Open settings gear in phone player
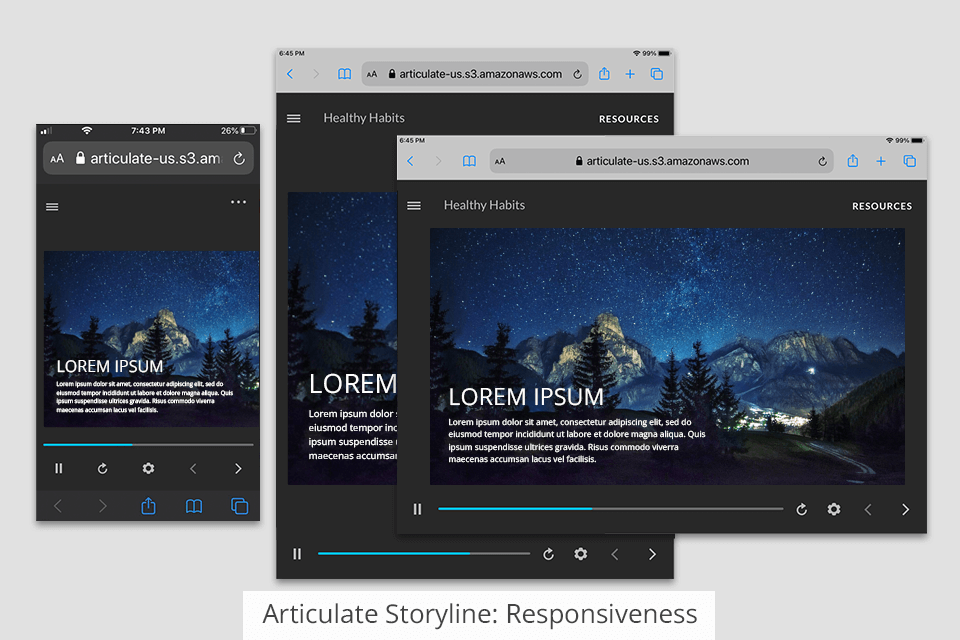This screenshot has height=640, width=960. pyautogui.click(x=148, y=469)
